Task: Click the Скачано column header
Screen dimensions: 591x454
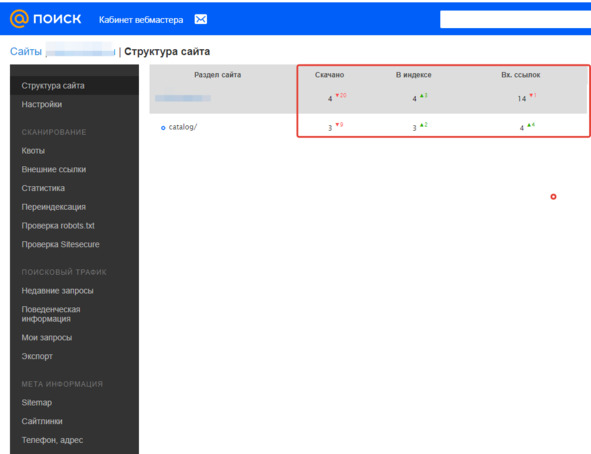Action: pos(329,75)
